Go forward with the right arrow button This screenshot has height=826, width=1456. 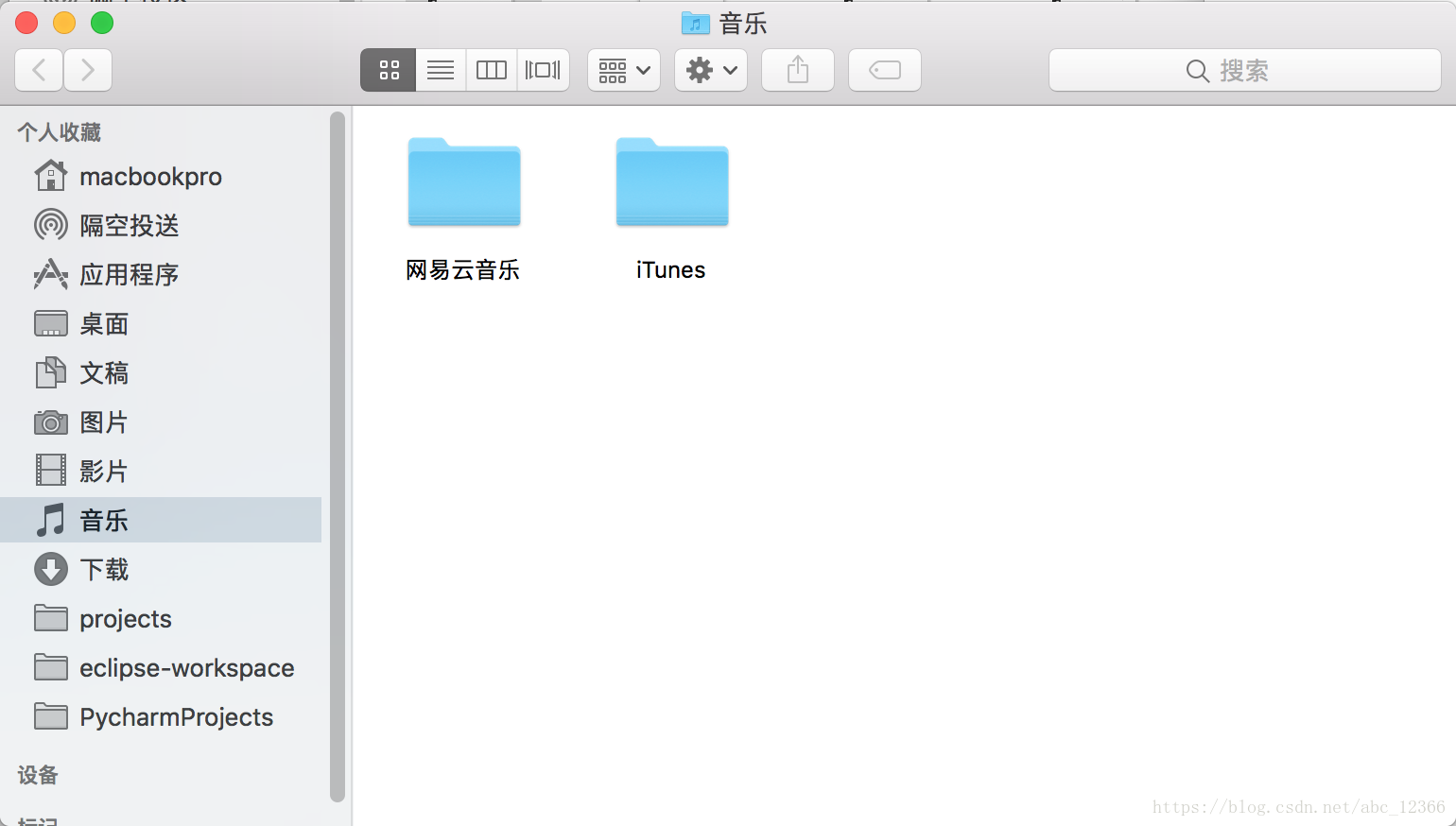coord(88,70)
